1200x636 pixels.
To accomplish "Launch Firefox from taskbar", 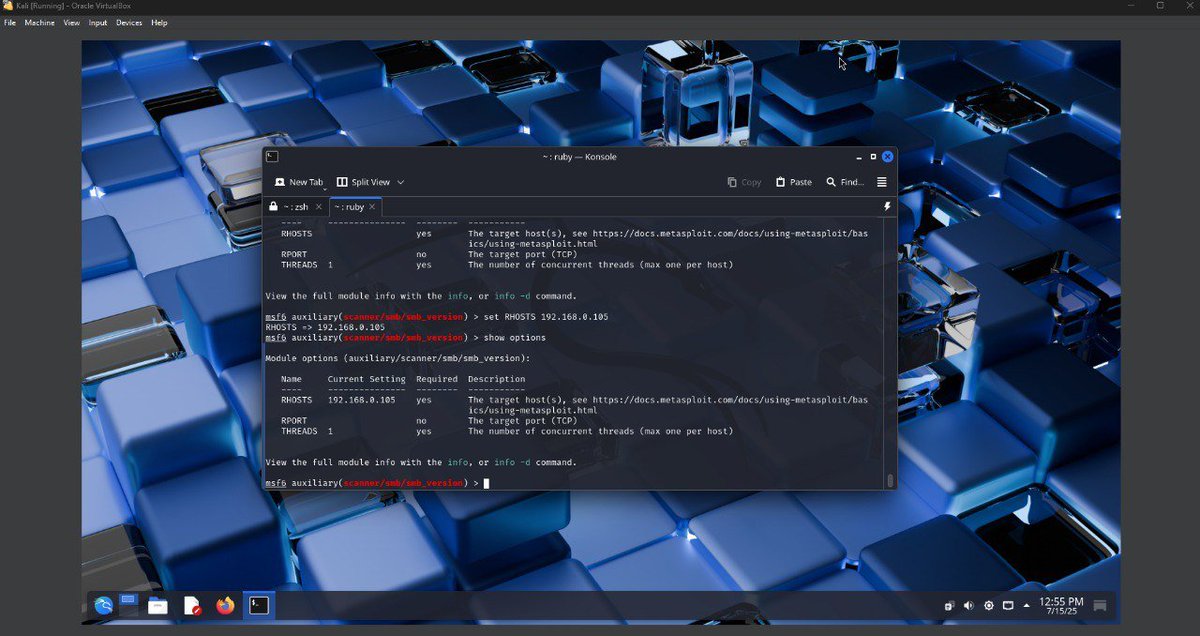I will [x=225, y=605].
